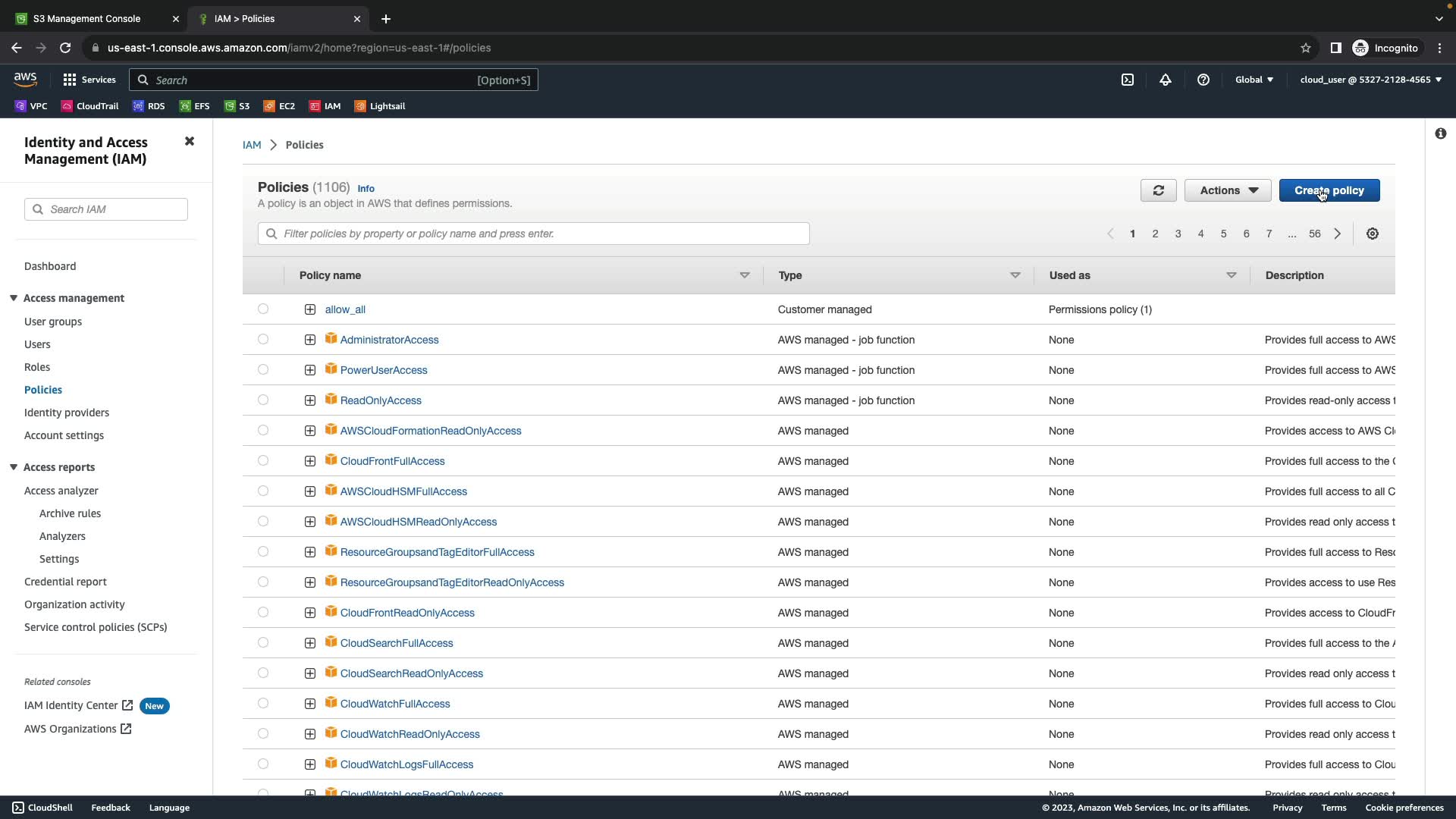Click the Create policy button
The height and width of the screenshot is (819, 1456).
tap(1329, 190)
